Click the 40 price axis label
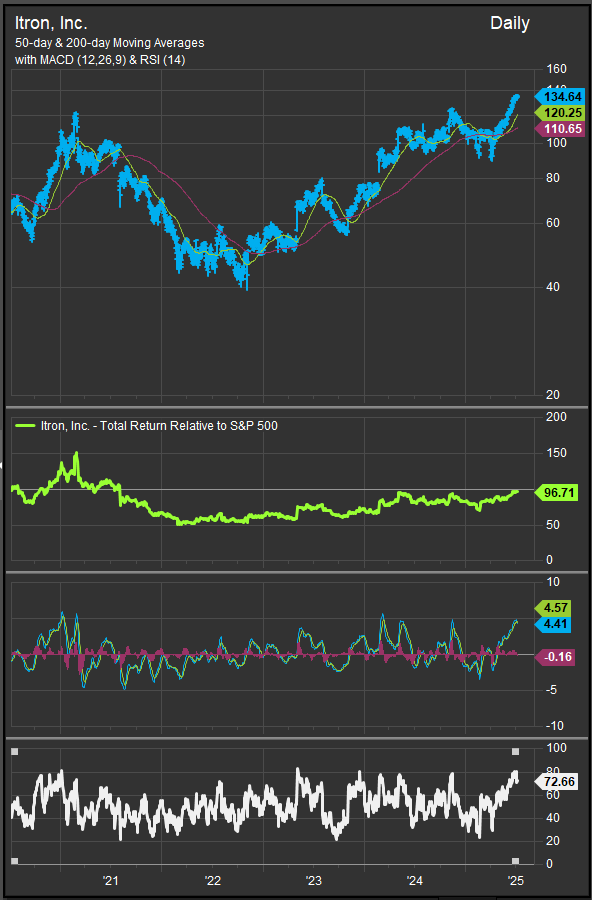Image resolution: width=592 pixels, height=900 pixels. (x=553, y=286)
